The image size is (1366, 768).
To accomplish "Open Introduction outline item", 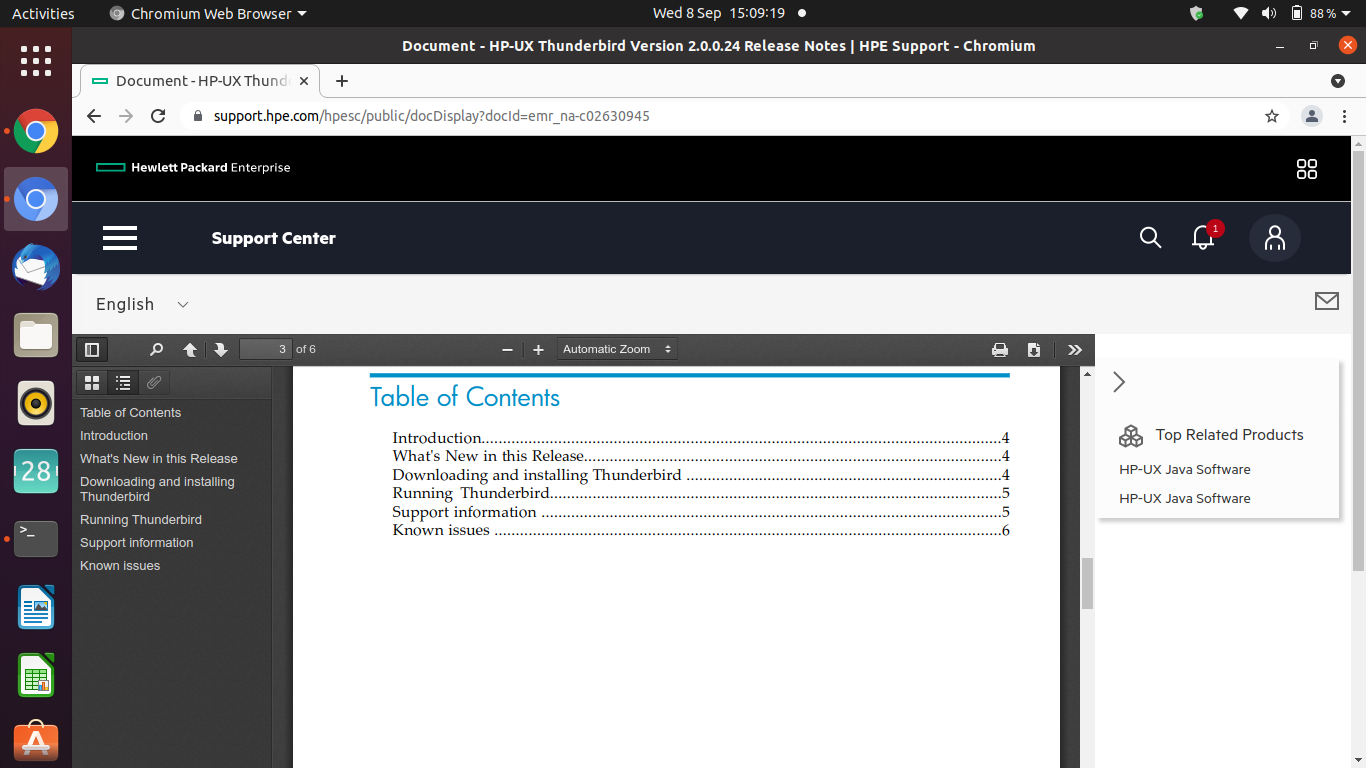I will click(x=114, y=435).
